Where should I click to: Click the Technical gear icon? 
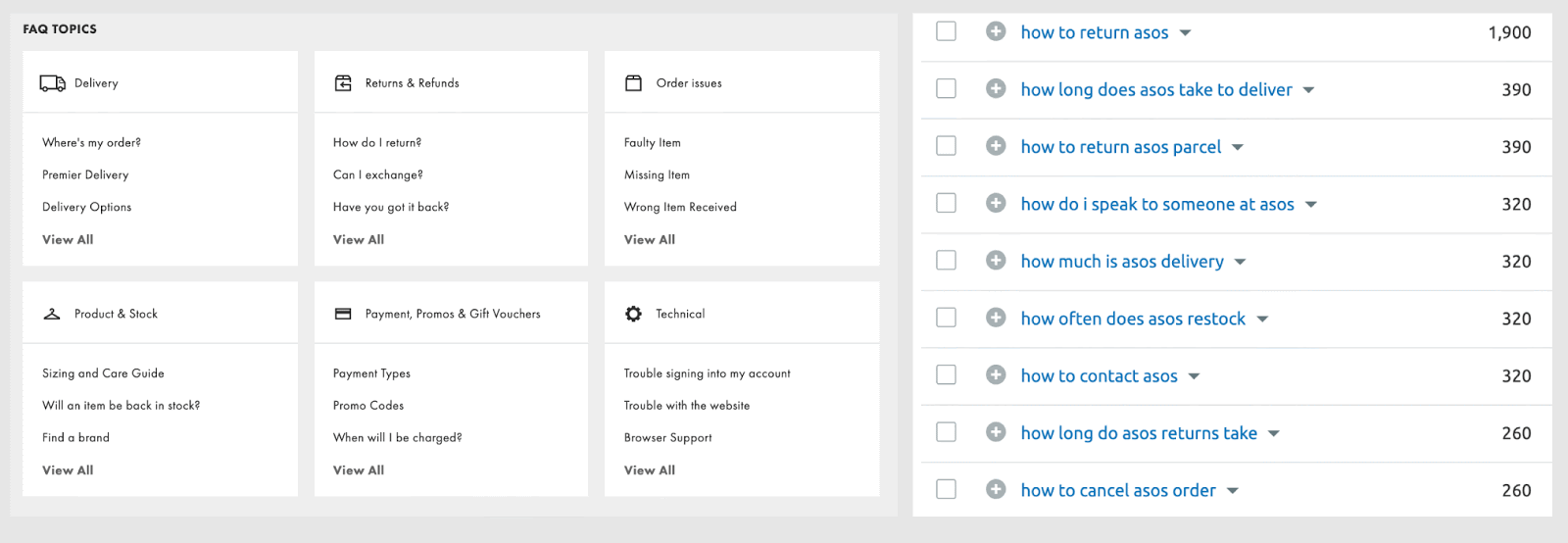633,314
